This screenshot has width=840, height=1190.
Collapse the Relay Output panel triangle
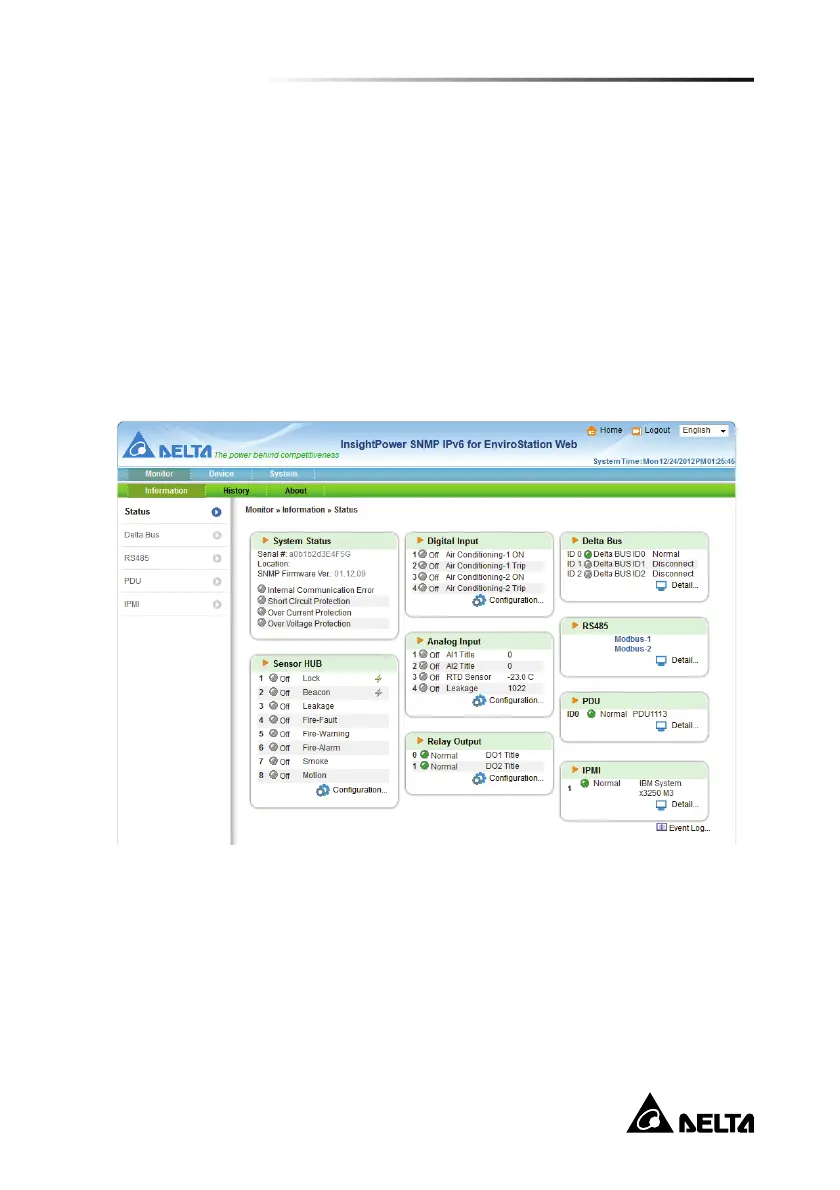click(420, 741)
